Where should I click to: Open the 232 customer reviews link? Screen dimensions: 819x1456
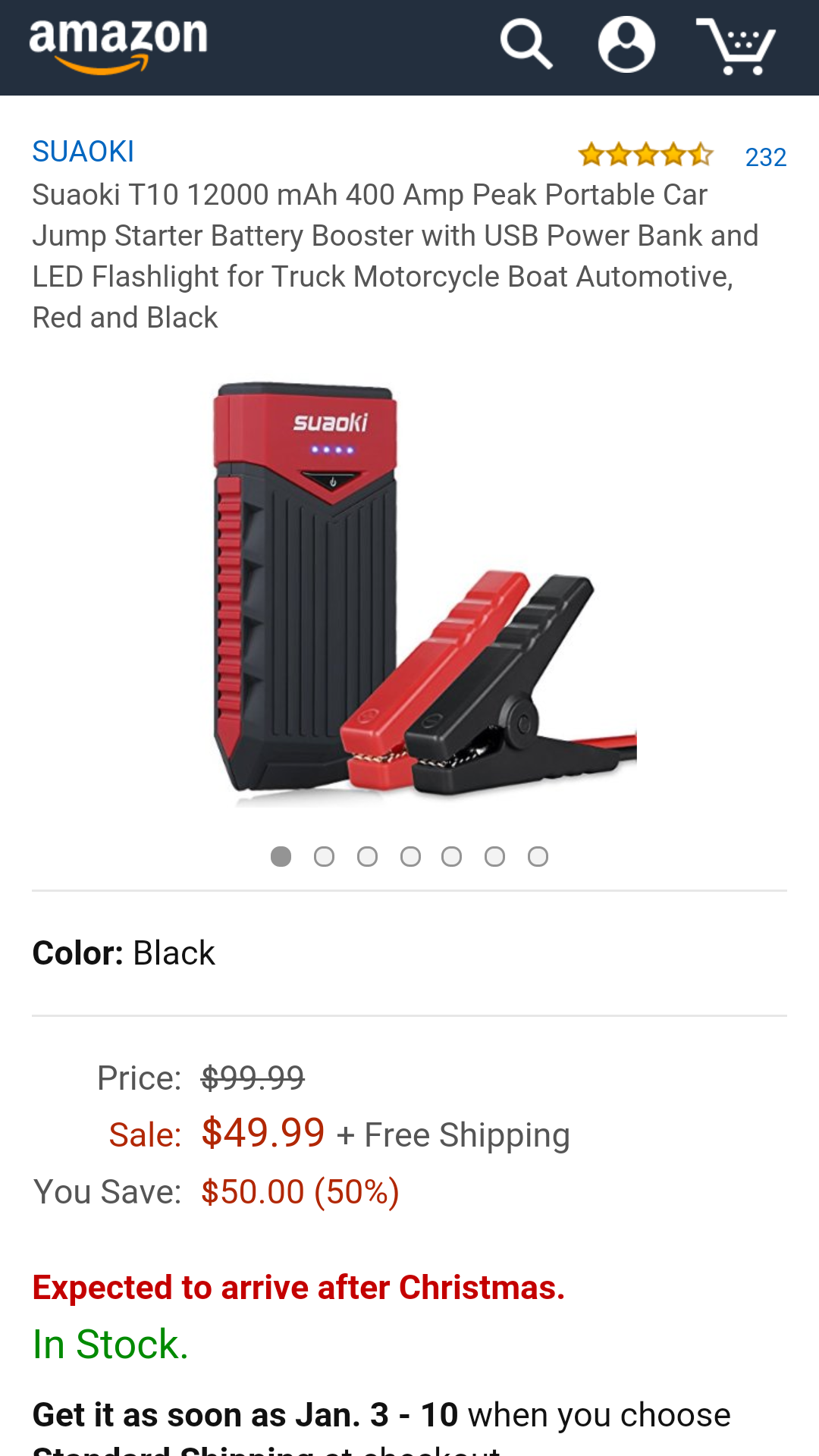point(765,157)
